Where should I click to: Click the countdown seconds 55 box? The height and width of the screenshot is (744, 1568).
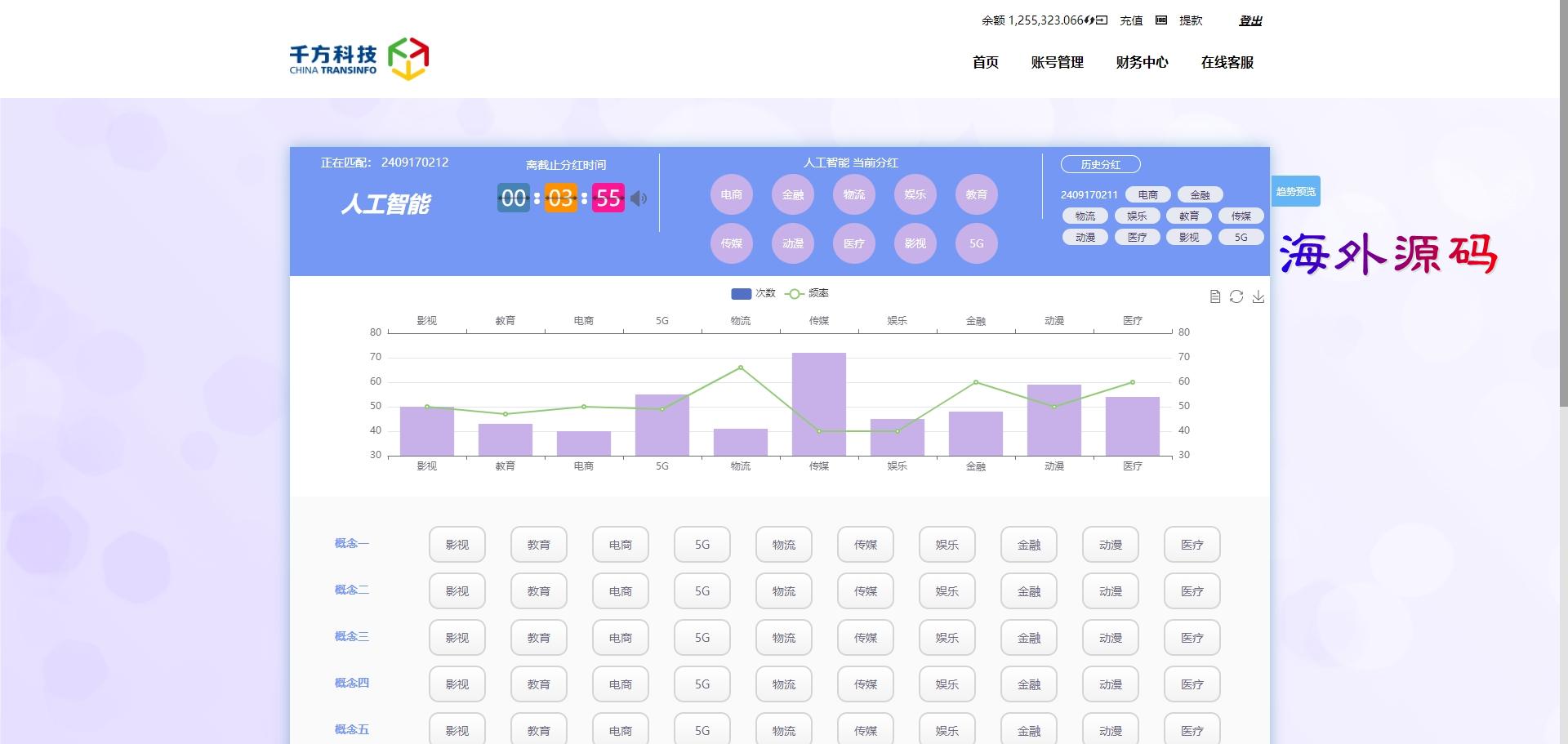(608, 198)
